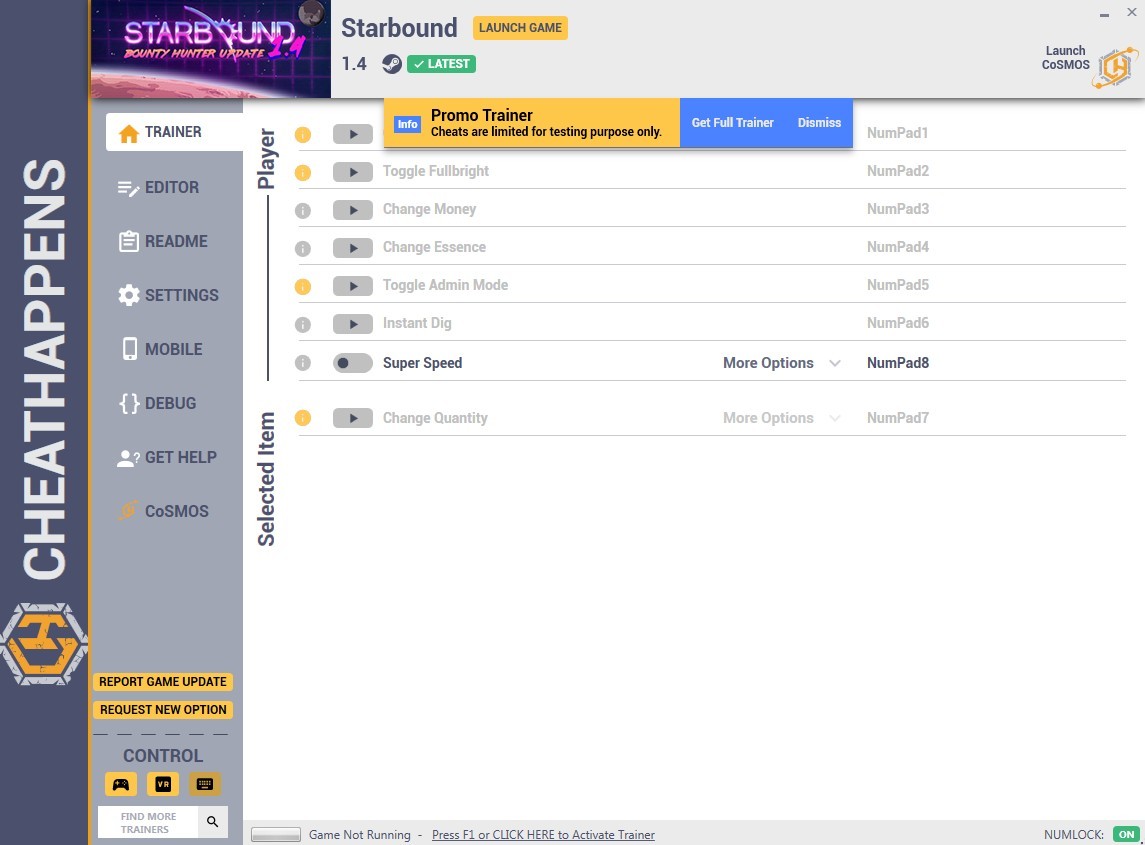Activate the Change Quantity play button
The height and width of the screenshot is (845, 1145).
tap(353, 418)
